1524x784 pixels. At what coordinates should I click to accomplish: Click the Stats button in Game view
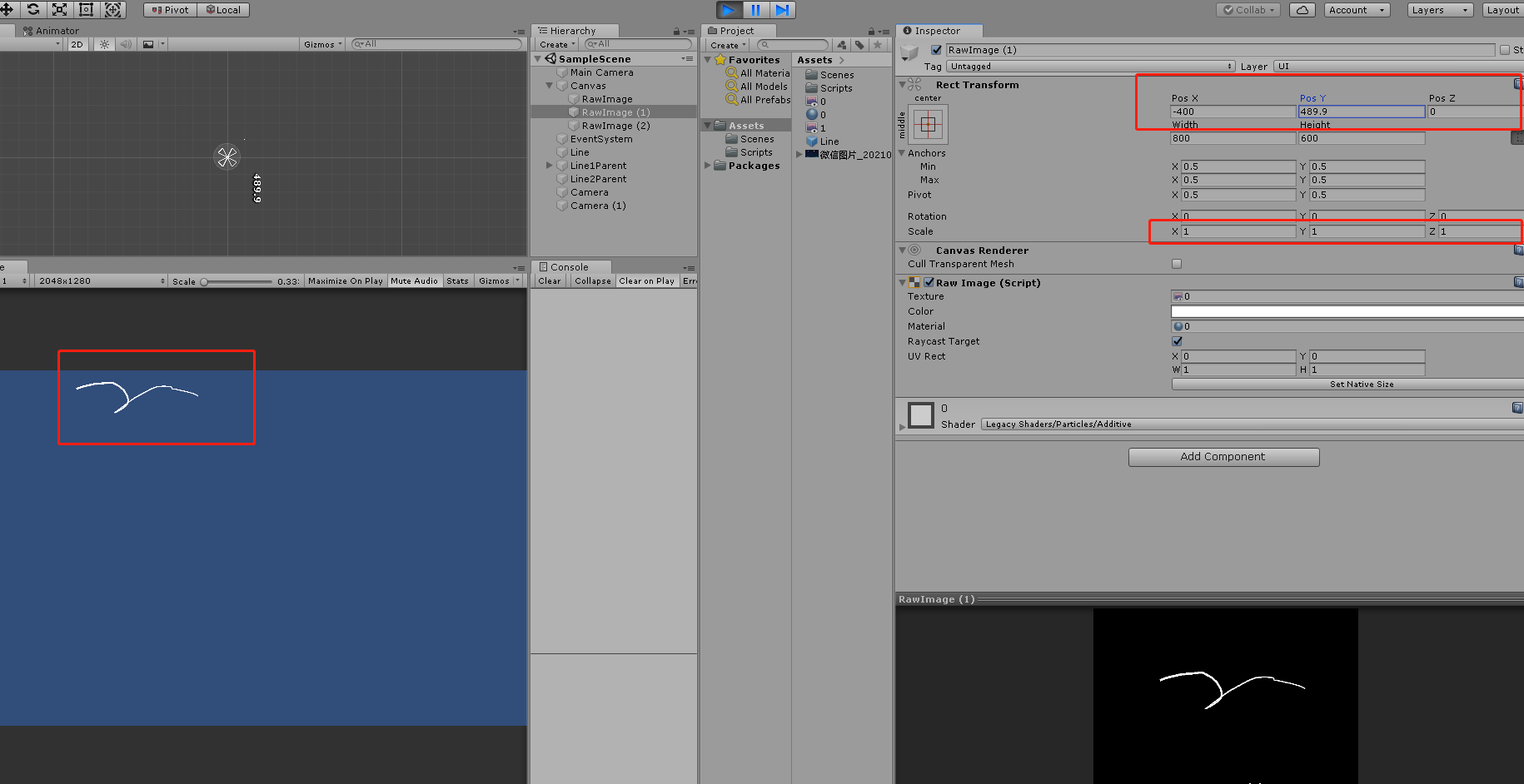tap(458, 281)
